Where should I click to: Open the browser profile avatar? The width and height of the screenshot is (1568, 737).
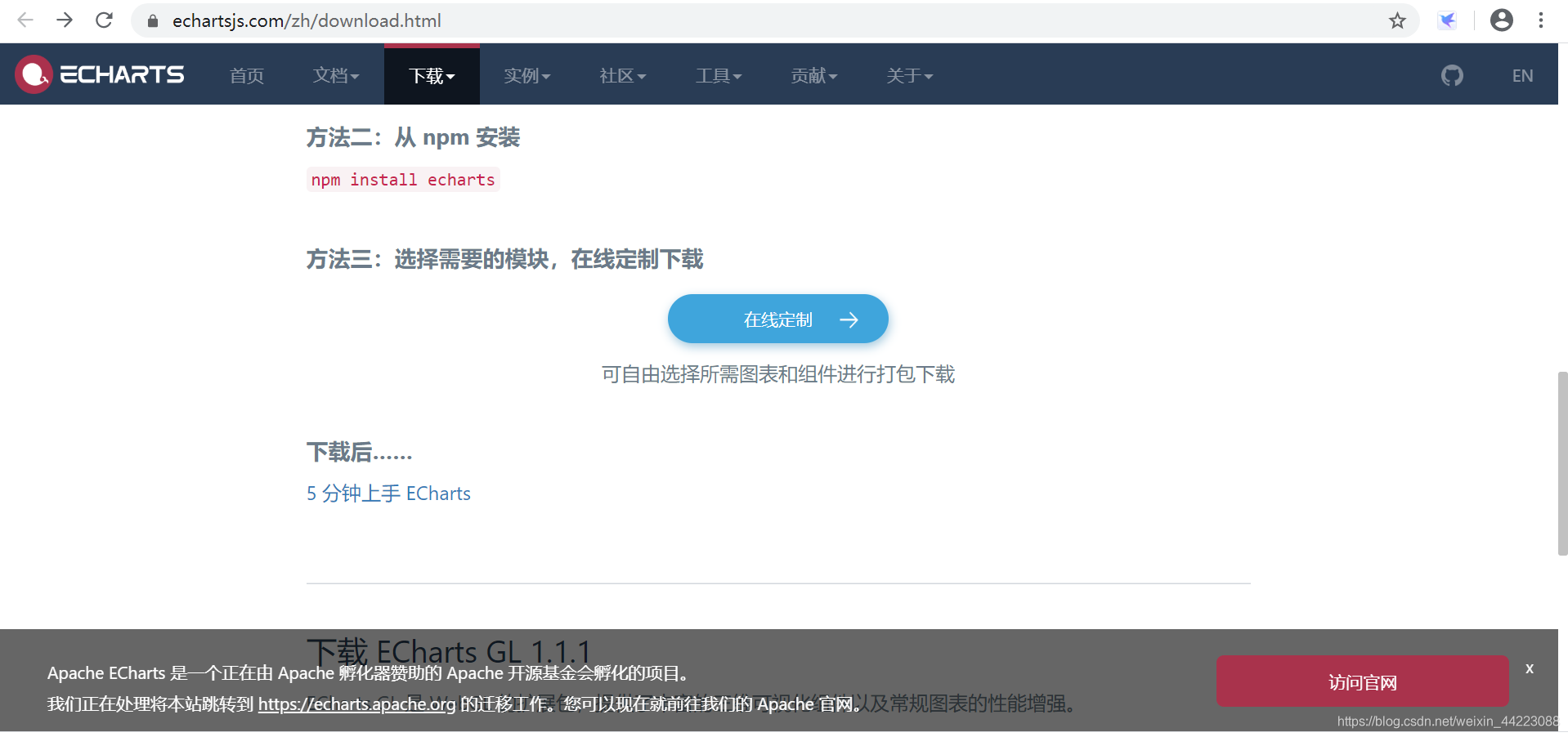[x=1502, y=20]
